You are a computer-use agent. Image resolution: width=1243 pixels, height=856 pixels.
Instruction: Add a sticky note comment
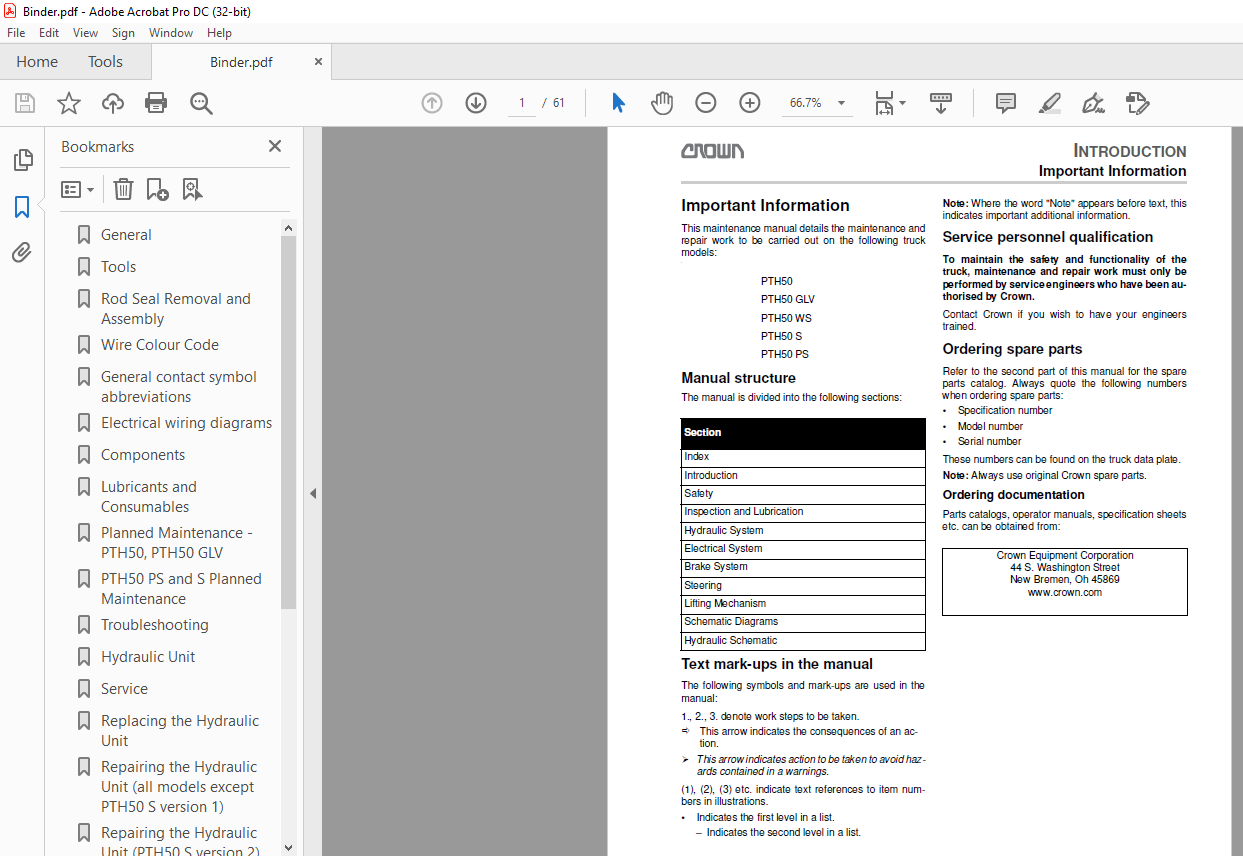(1006, 103)
